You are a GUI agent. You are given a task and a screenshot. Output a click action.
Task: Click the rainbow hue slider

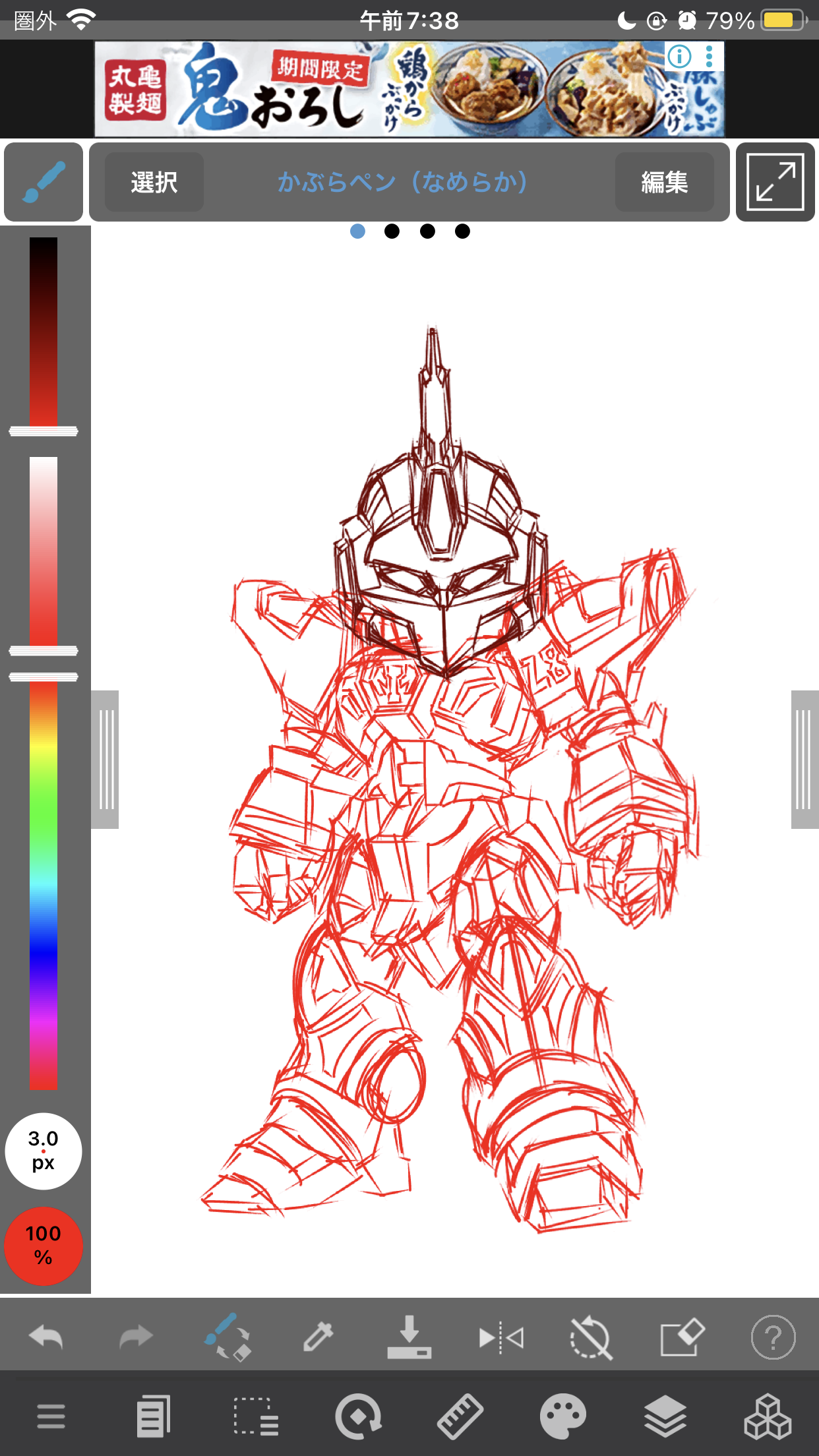tap(44, 884)
